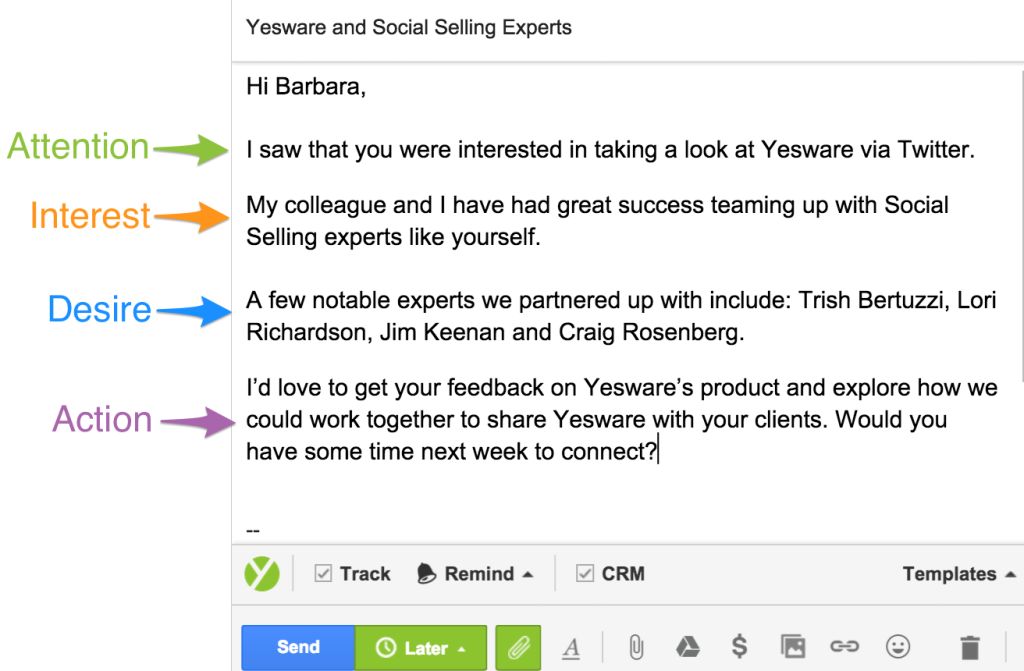The height and width of the screenshot is (671, 1024).
Task: Insert a link using the chain icon
Action: click(x=845, y=647)
